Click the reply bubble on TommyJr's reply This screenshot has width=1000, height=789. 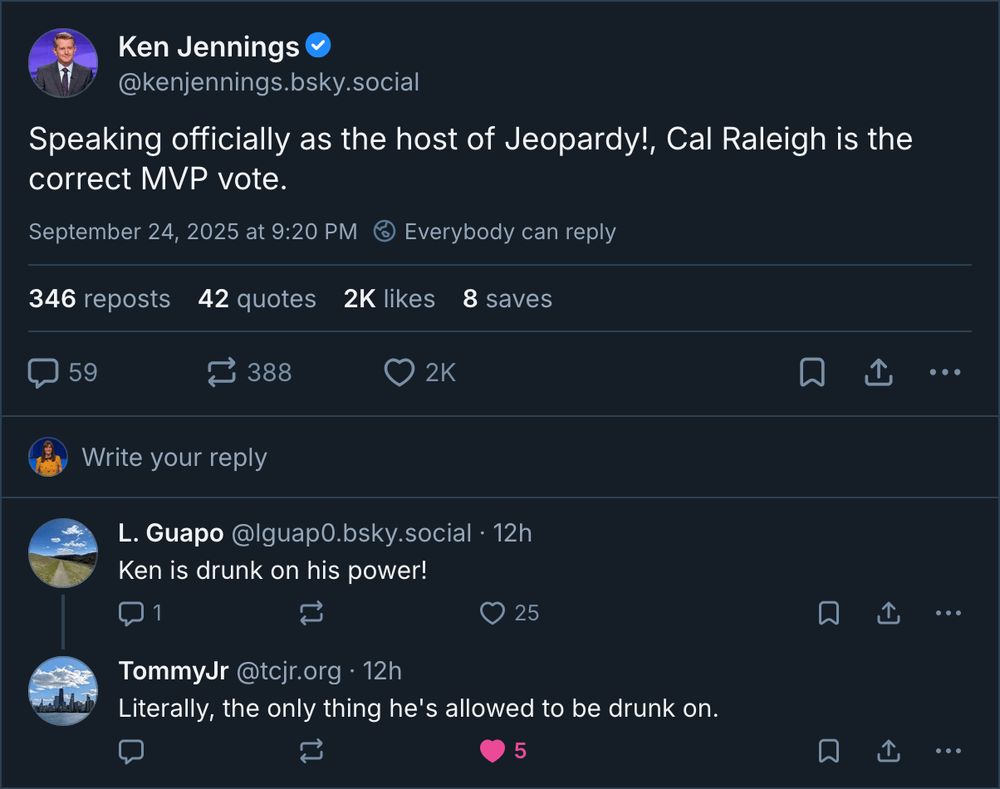click(x=133, y=750)
